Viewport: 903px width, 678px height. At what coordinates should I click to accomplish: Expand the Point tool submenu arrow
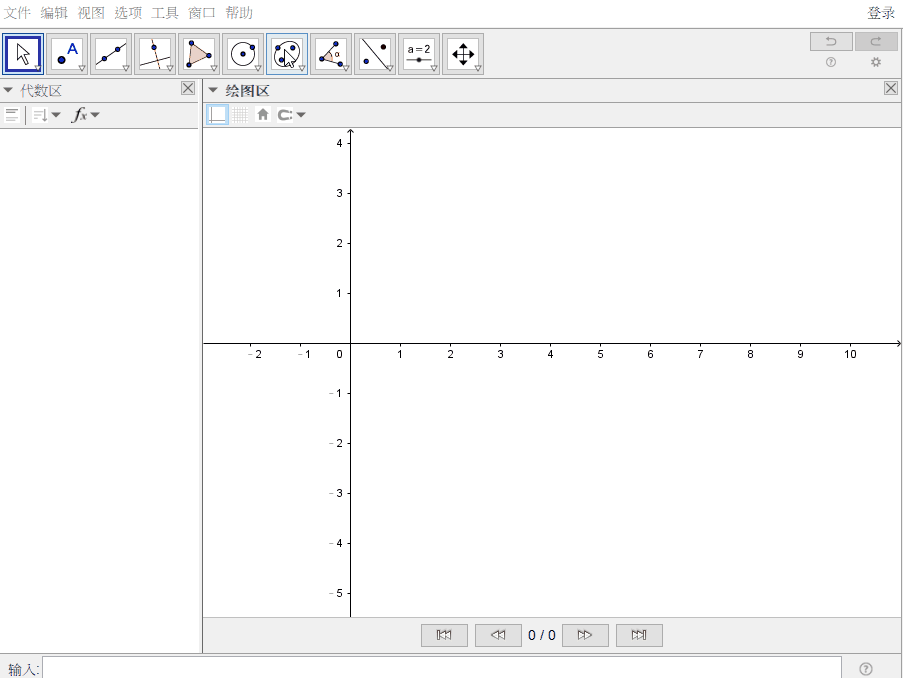(x=82, y=69)
